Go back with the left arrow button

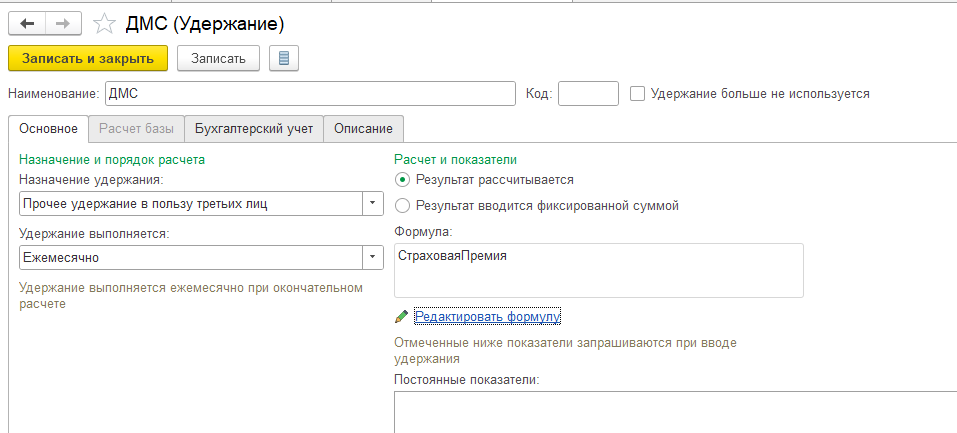click(x=27, y=24)
